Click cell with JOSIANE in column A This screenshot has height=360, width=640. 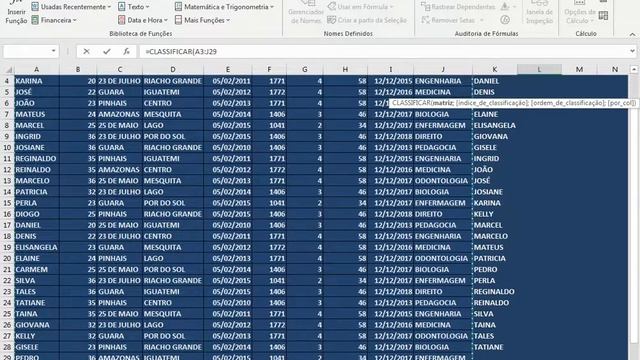click(x=37, y=147)
